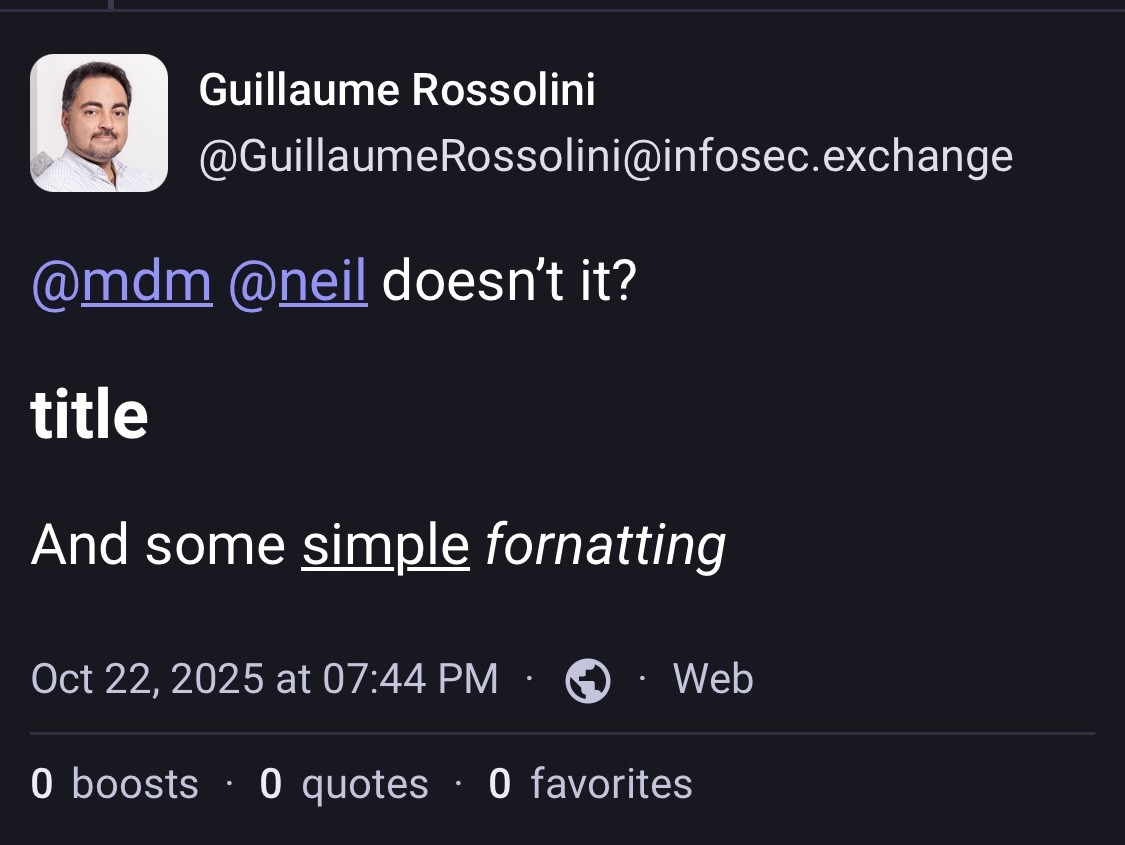
Task: Click the divider line above the stats
Action: pos(562,734)
